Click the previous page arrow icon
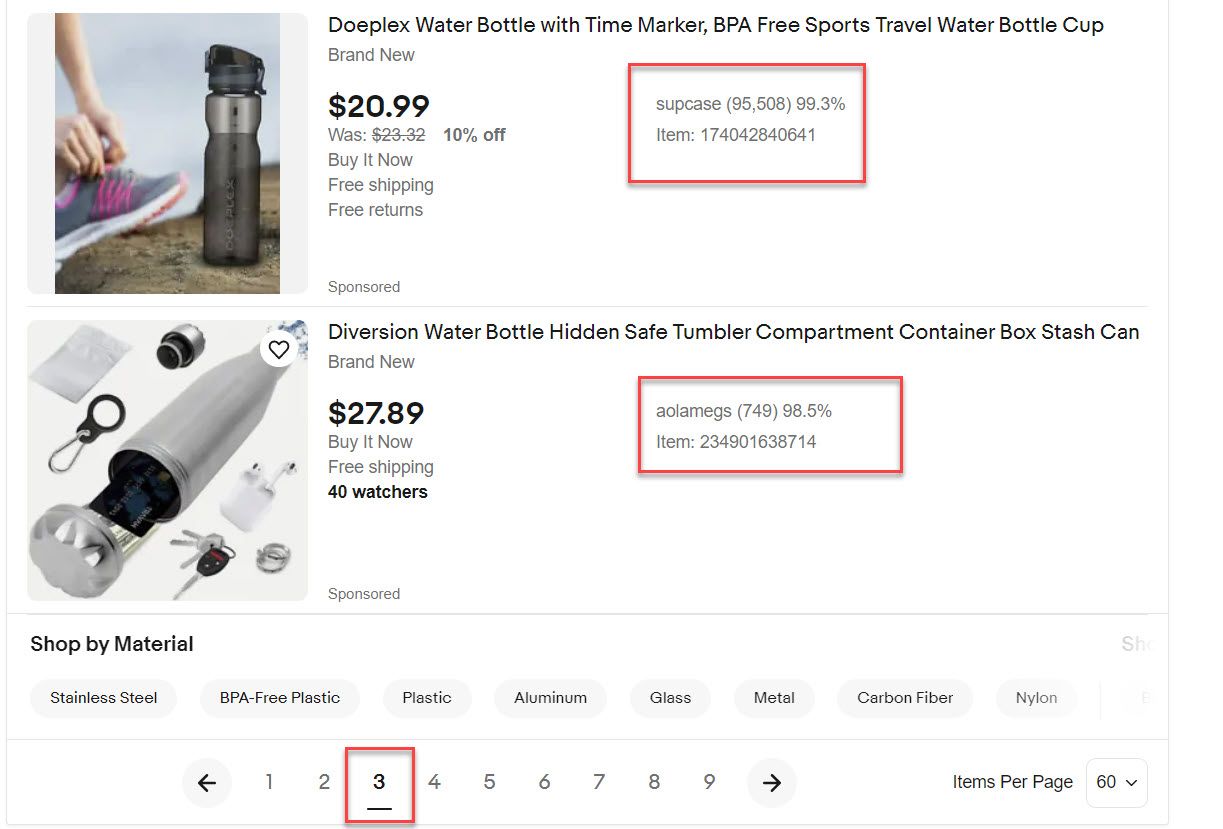This screenshot has height=829, width=1223. [x=207, y=783]
